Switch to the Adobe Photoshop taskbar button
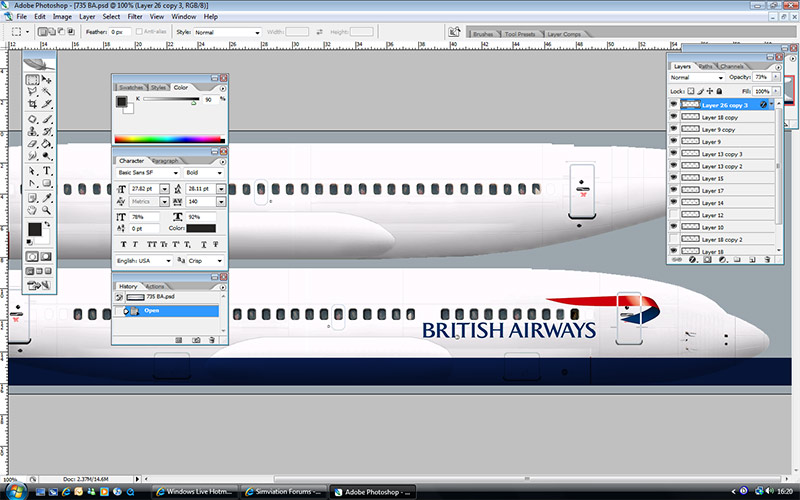The image size is (800, 500). click(375, 492)
